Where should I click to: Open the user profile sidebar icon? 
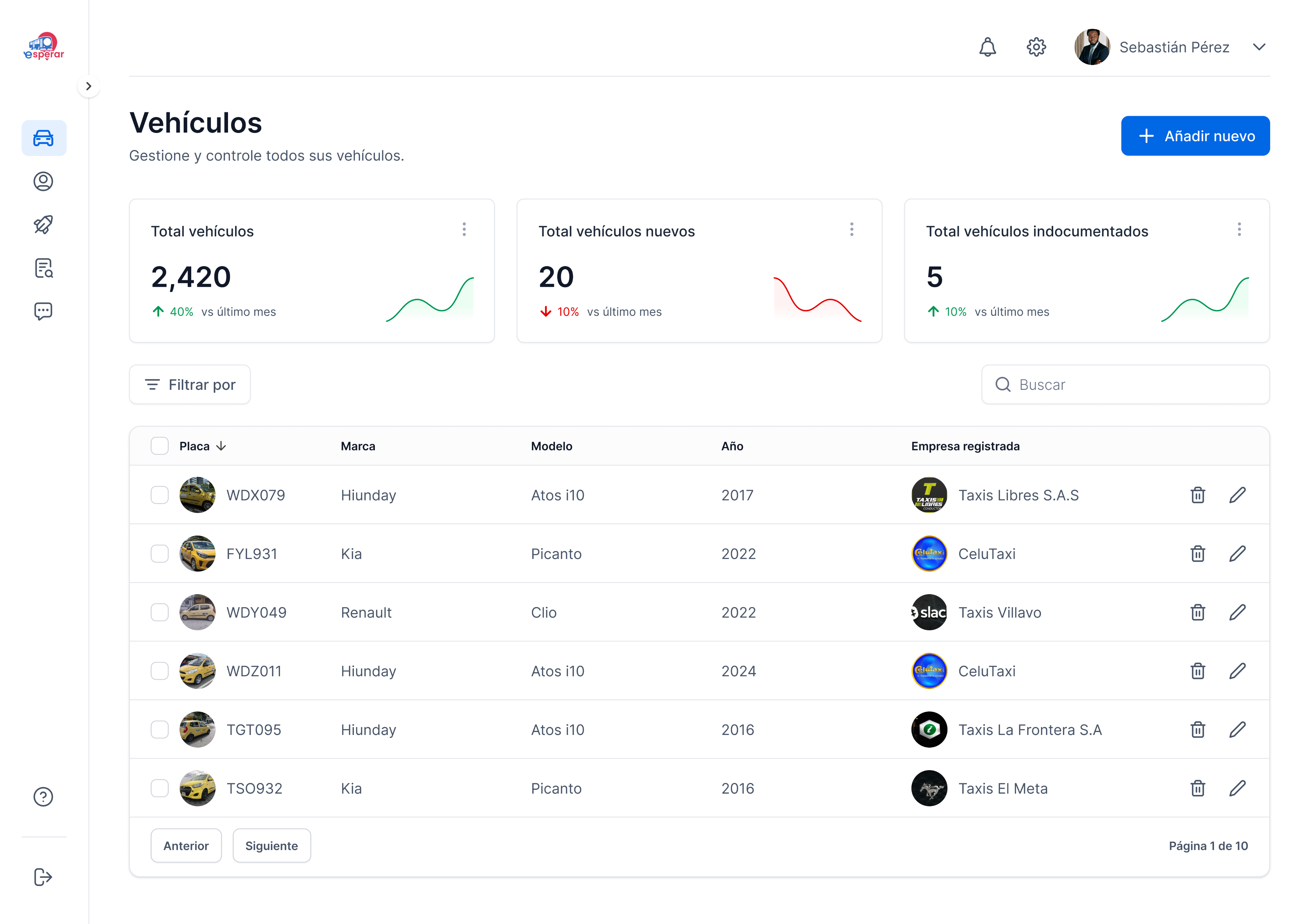coord(43,181)
